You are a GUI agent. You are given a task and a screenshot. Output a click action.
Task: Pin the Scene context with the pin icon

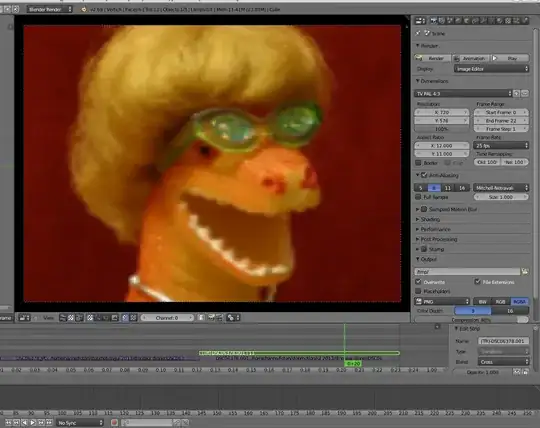(x=418, y=33)
